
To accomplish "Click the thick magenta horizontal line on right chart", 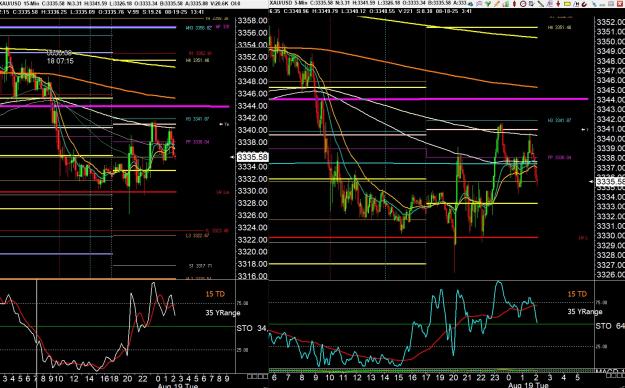I will (x=428, y=99).
